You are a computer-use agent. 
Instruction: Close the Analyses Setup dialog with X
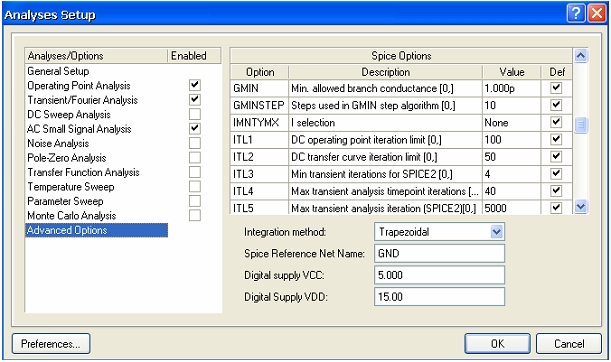click(597, 14)
